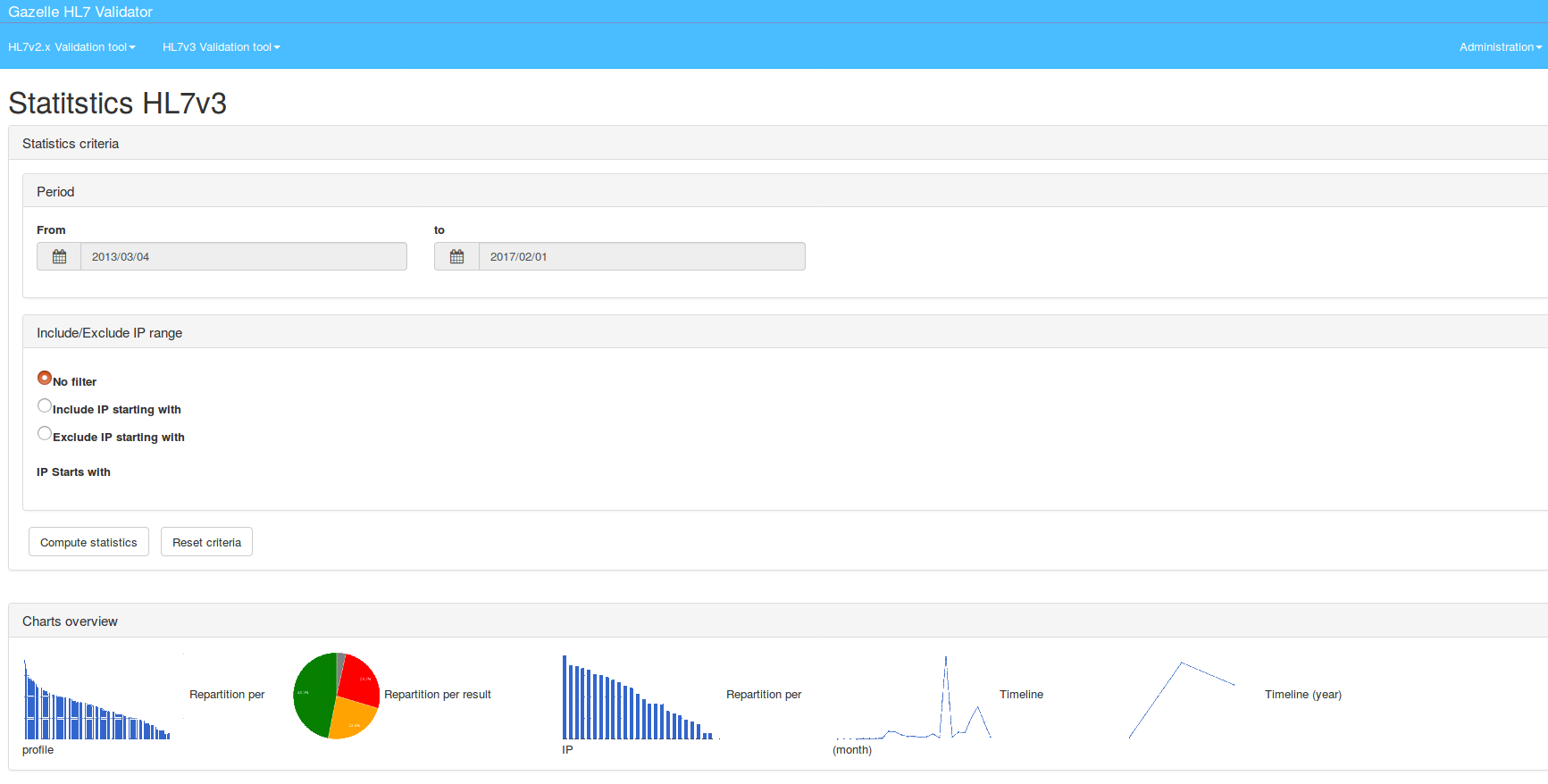The height and width of the screenshot is (784, 1548).
Task: Click the 'to' date calendar icon
Action: click(456, 257)
